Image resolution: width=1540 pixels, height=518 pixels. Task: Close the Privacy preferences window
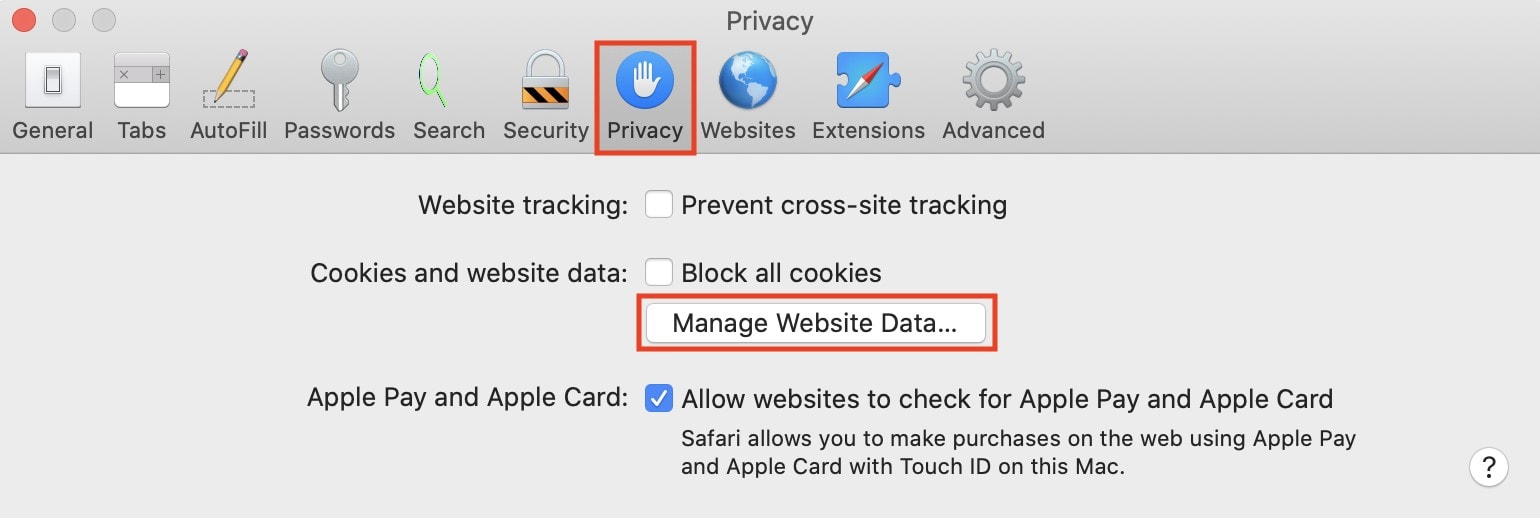pyautogui.click(x=23, y=20)
